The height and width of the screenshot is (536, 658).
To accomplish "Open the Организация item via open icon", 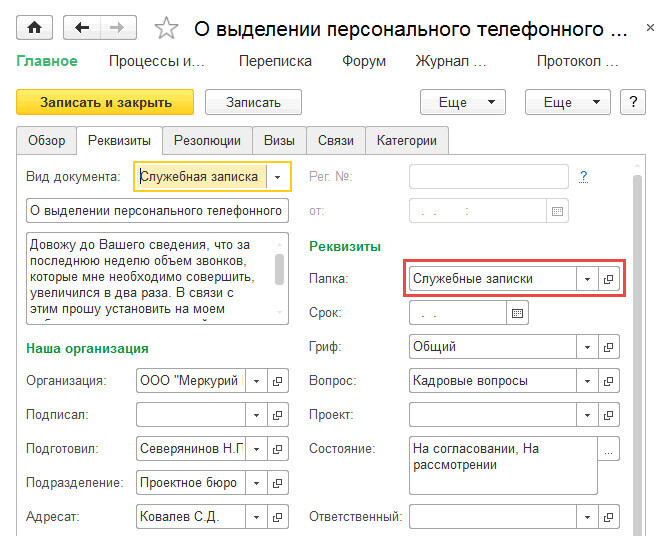I will pos(278,381).
